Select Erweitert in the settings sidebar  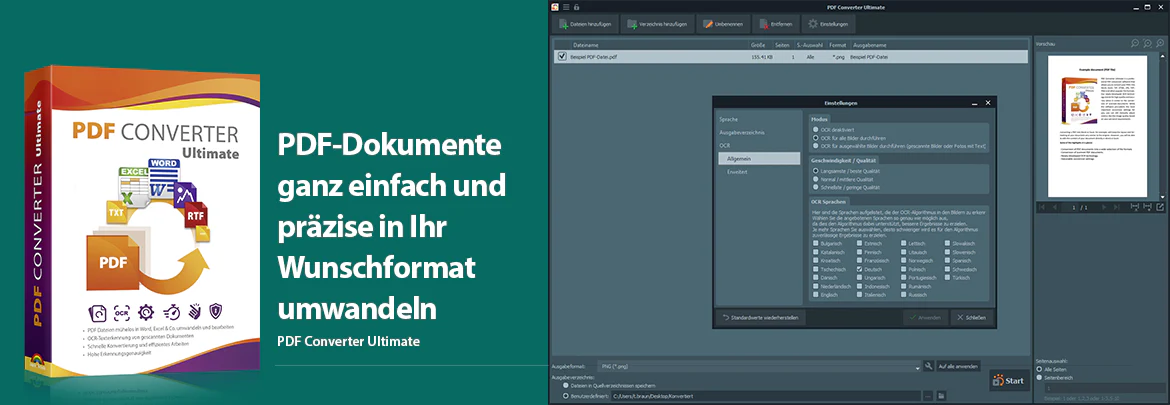737,172
